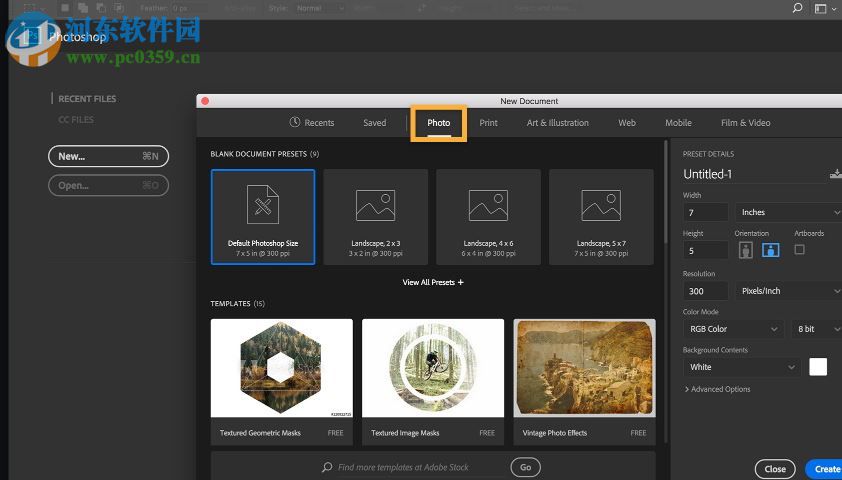This screenshot has height=480, width=842.
Task: Expand Advanced Options section
Action: point(717,389)
